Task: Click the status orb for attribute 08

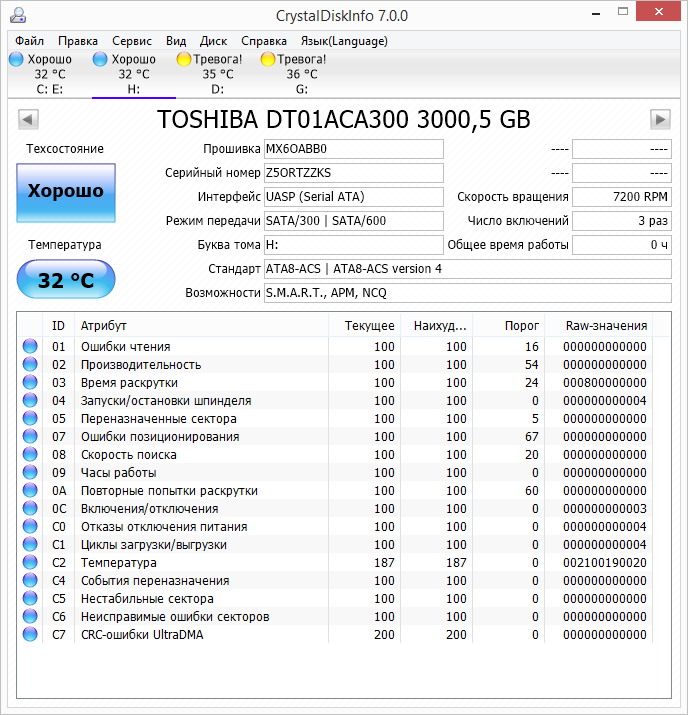Action: click(x=30, y=454)
